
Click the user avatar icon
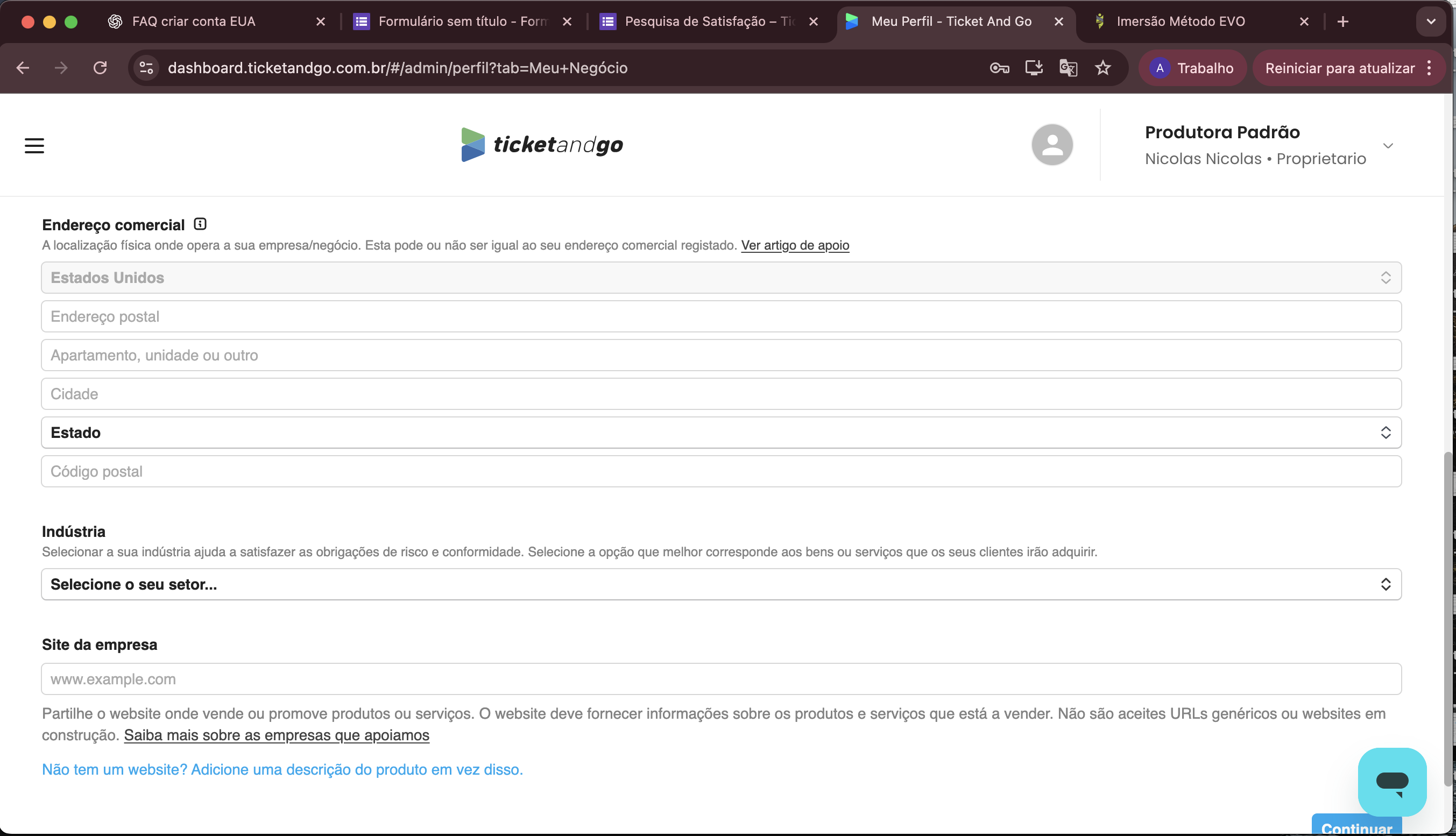click(1052, 145)
